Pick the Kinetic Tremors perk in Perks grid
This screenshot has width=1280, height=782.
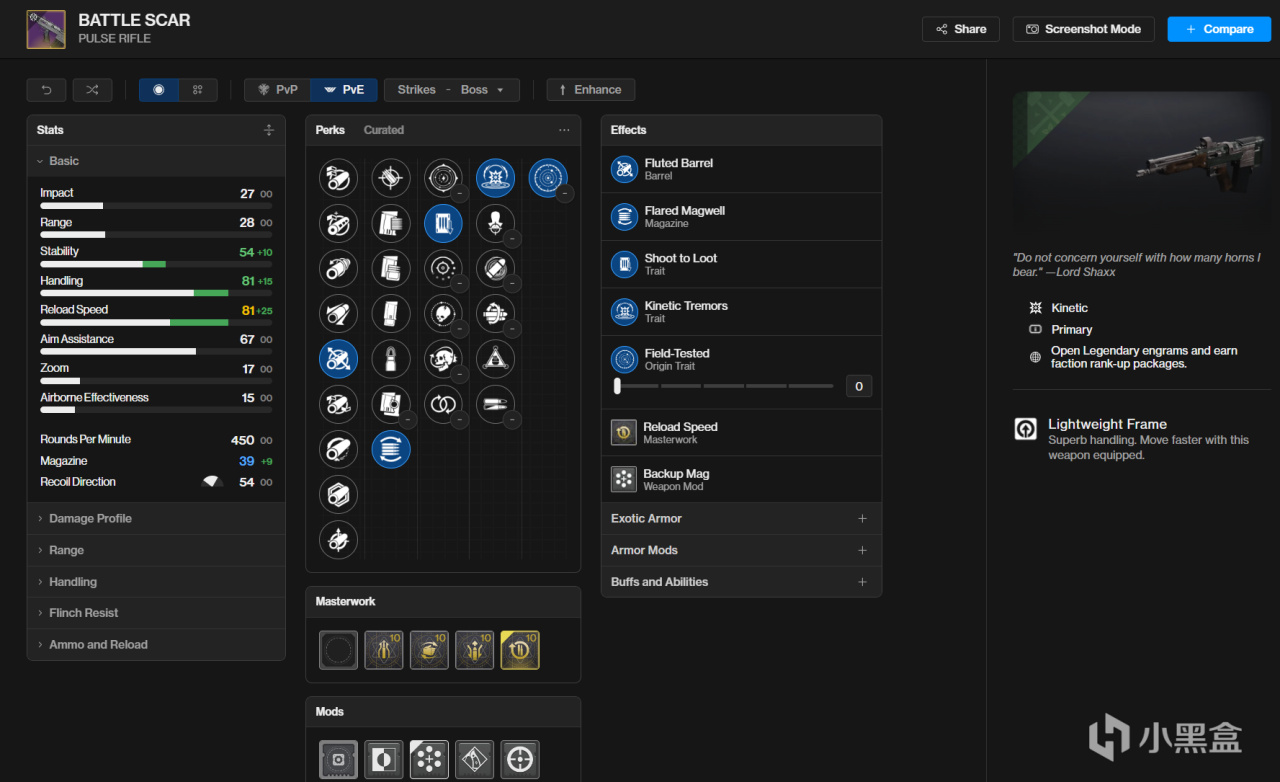pos(495,178)
